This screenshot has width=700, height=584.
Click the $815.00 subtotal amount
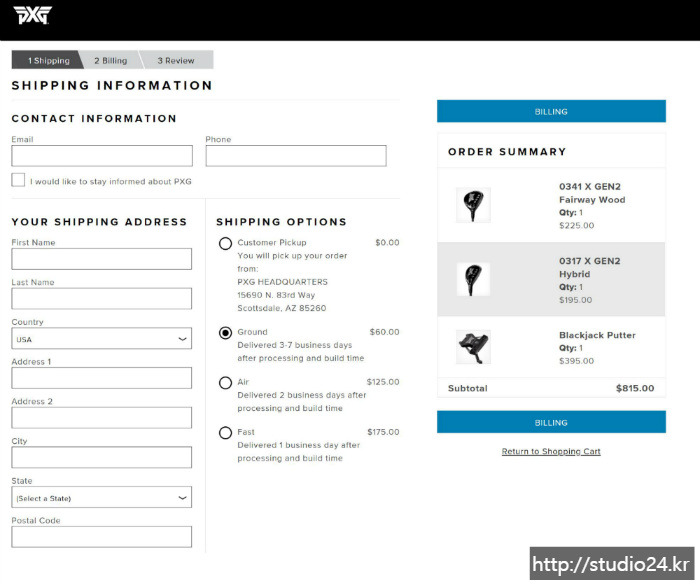tap(635, 388)
